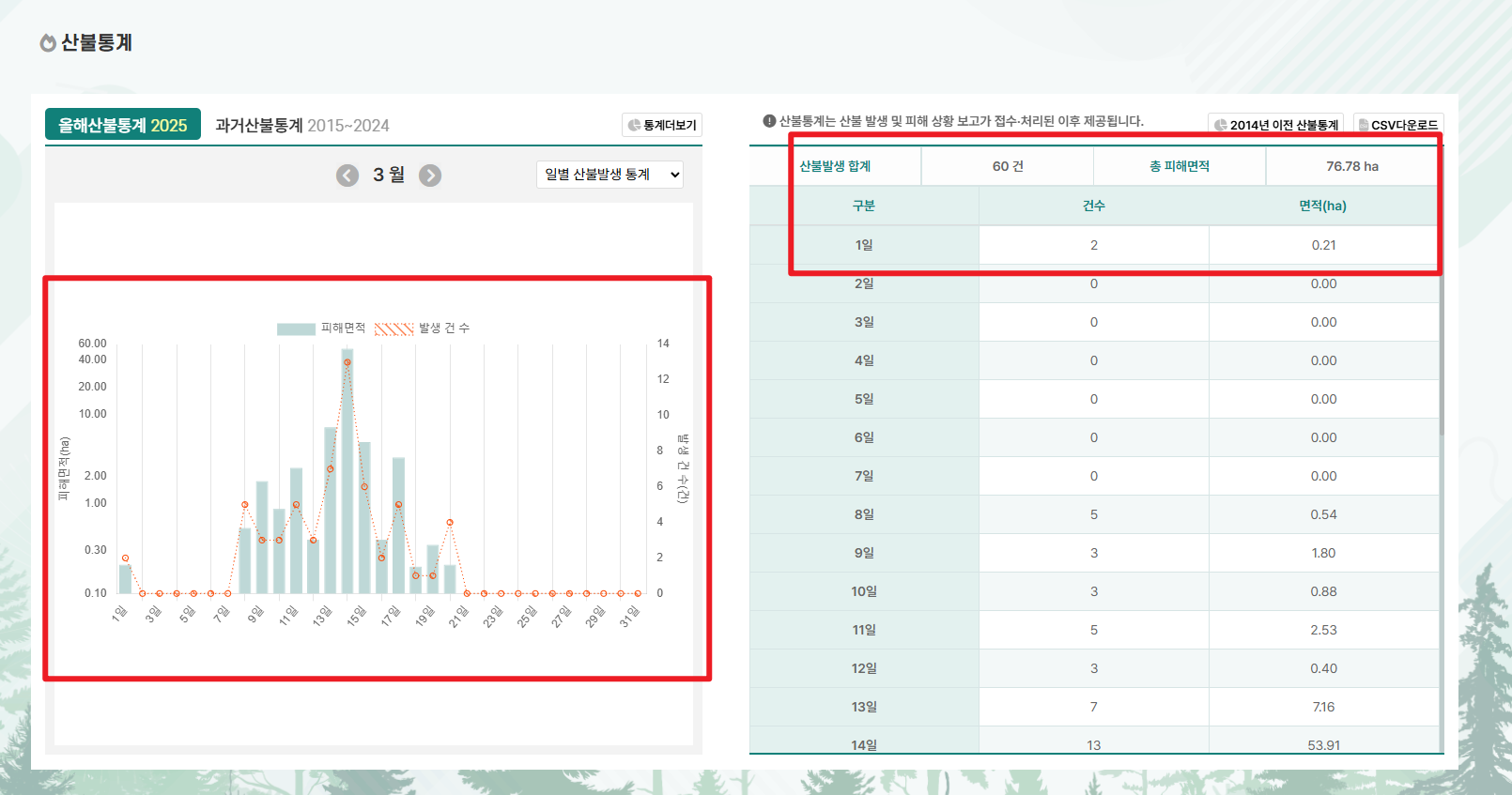Go to previous month arrow
Viewport: 1512px width, 795px height.
[347, 176]
